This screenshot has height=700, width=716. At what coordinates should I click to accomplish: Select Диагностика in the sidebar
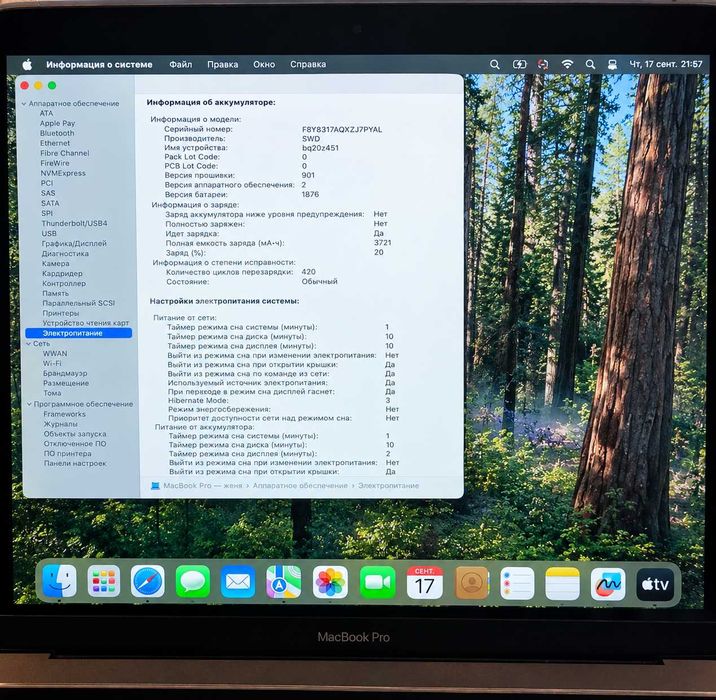(65, 253)
